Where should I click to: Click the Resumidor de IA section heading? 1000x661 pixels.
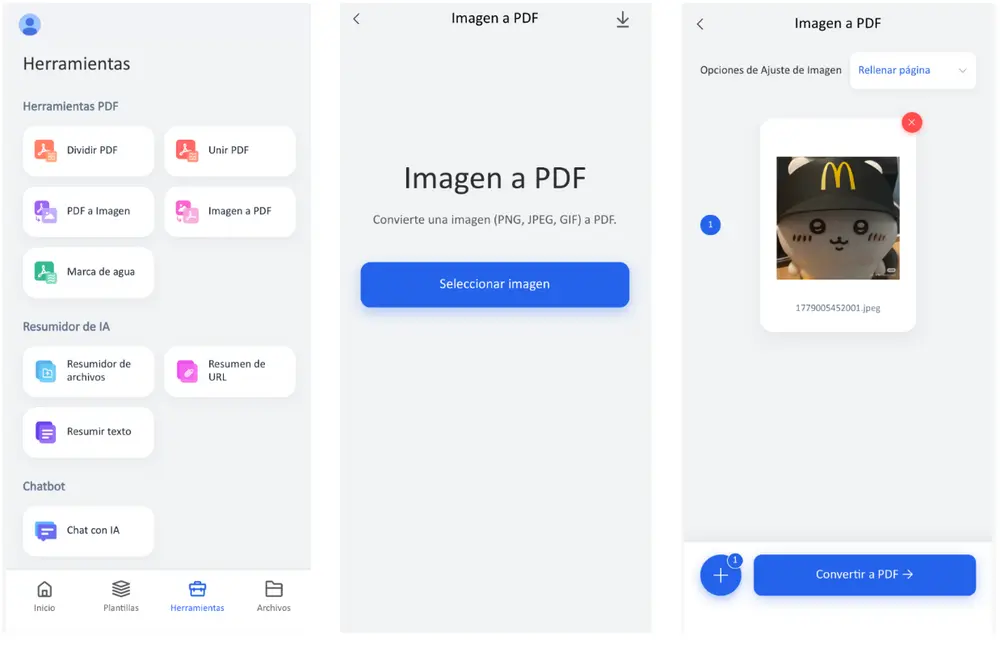[66, 327]
